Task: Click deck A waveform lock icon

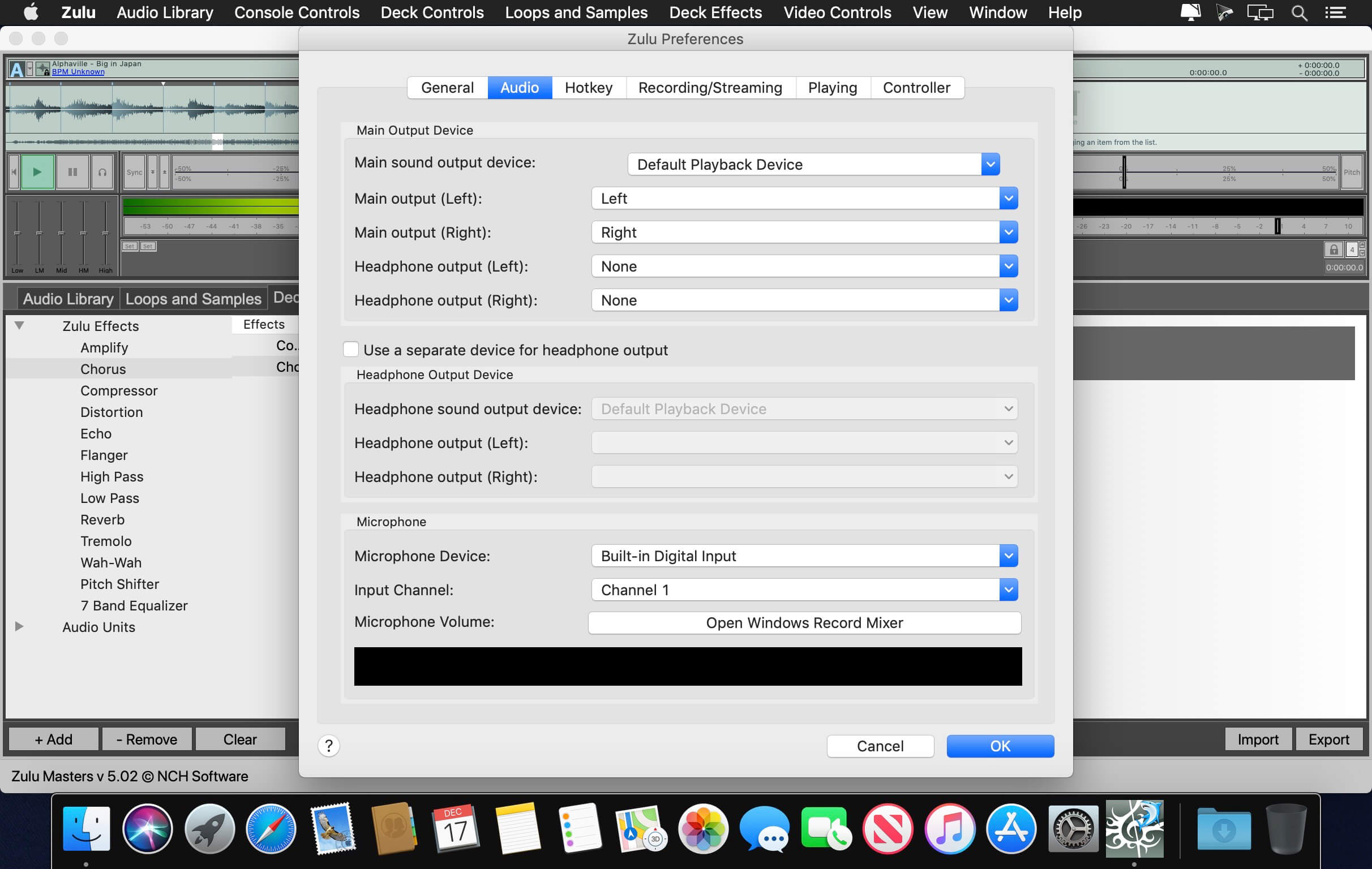Action: click(x=42, y=69)
